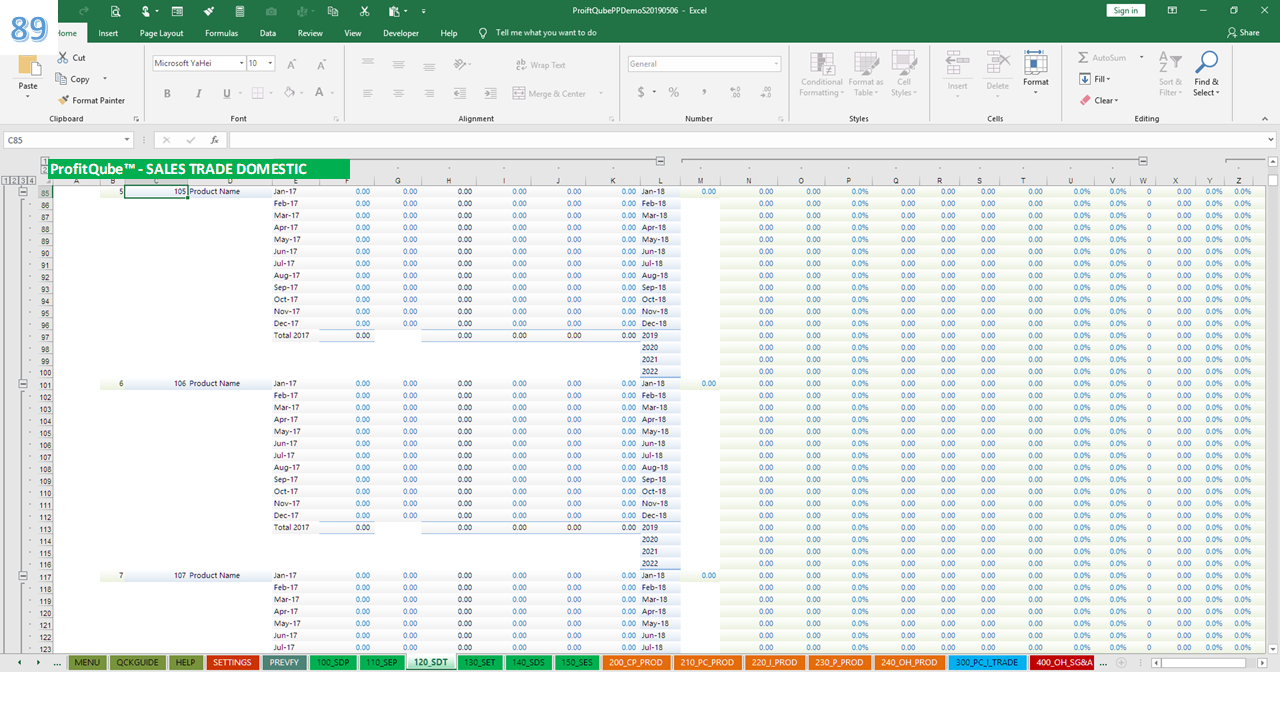Show outline level 3 rows
This screenshot has width=1280, height=720.
tap(24, 180)
